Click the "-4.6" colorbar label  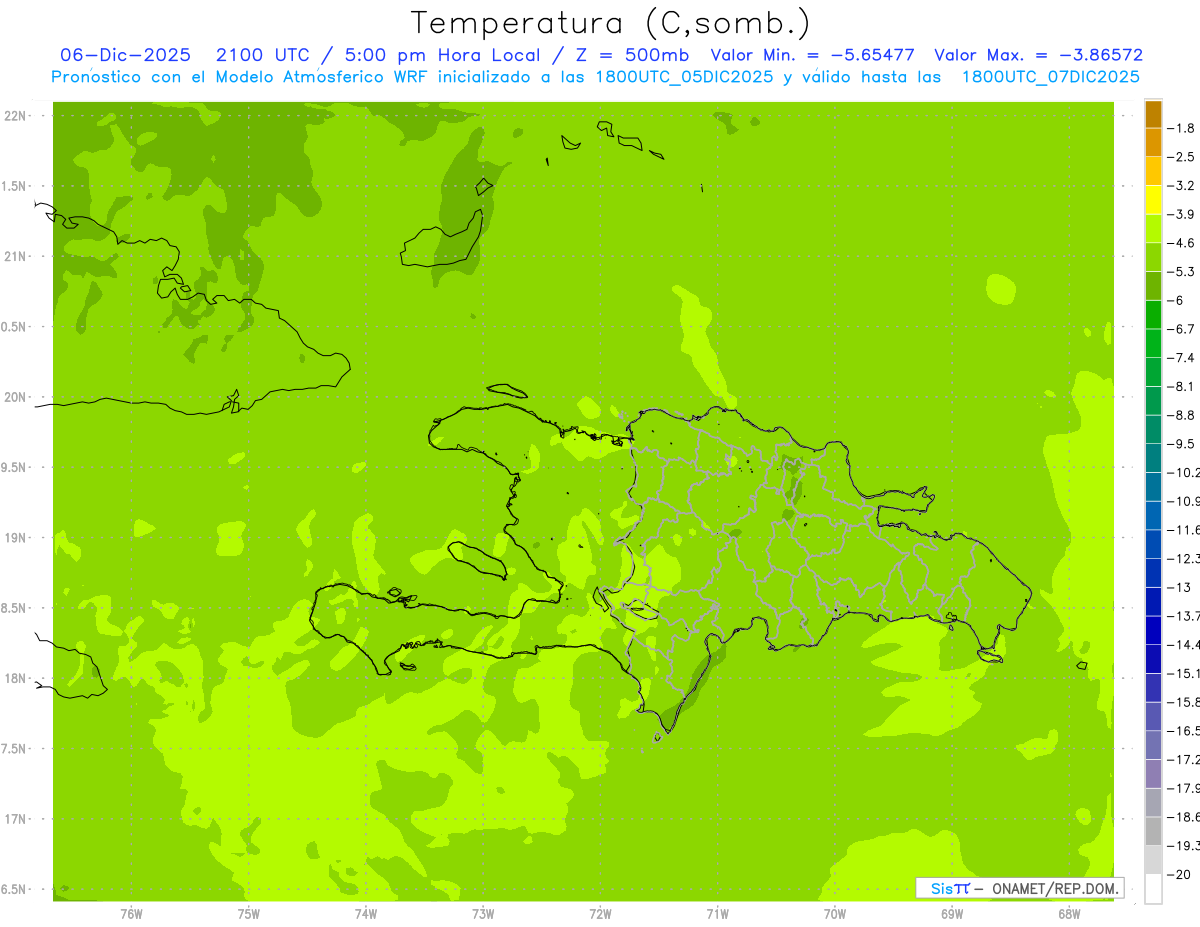click(x=1183, y=243)
